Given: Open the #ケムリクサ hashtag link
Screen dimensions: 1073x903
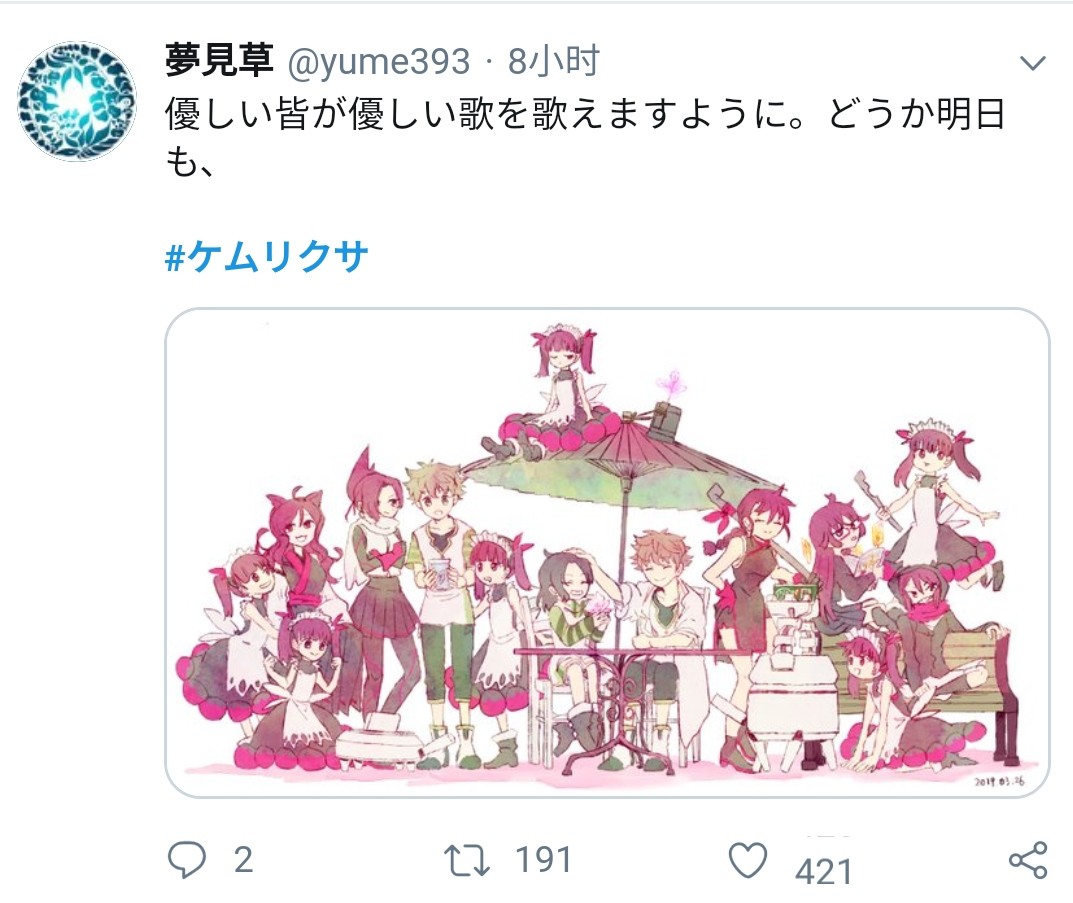Looking at the screenshot, I should (266, 257).
